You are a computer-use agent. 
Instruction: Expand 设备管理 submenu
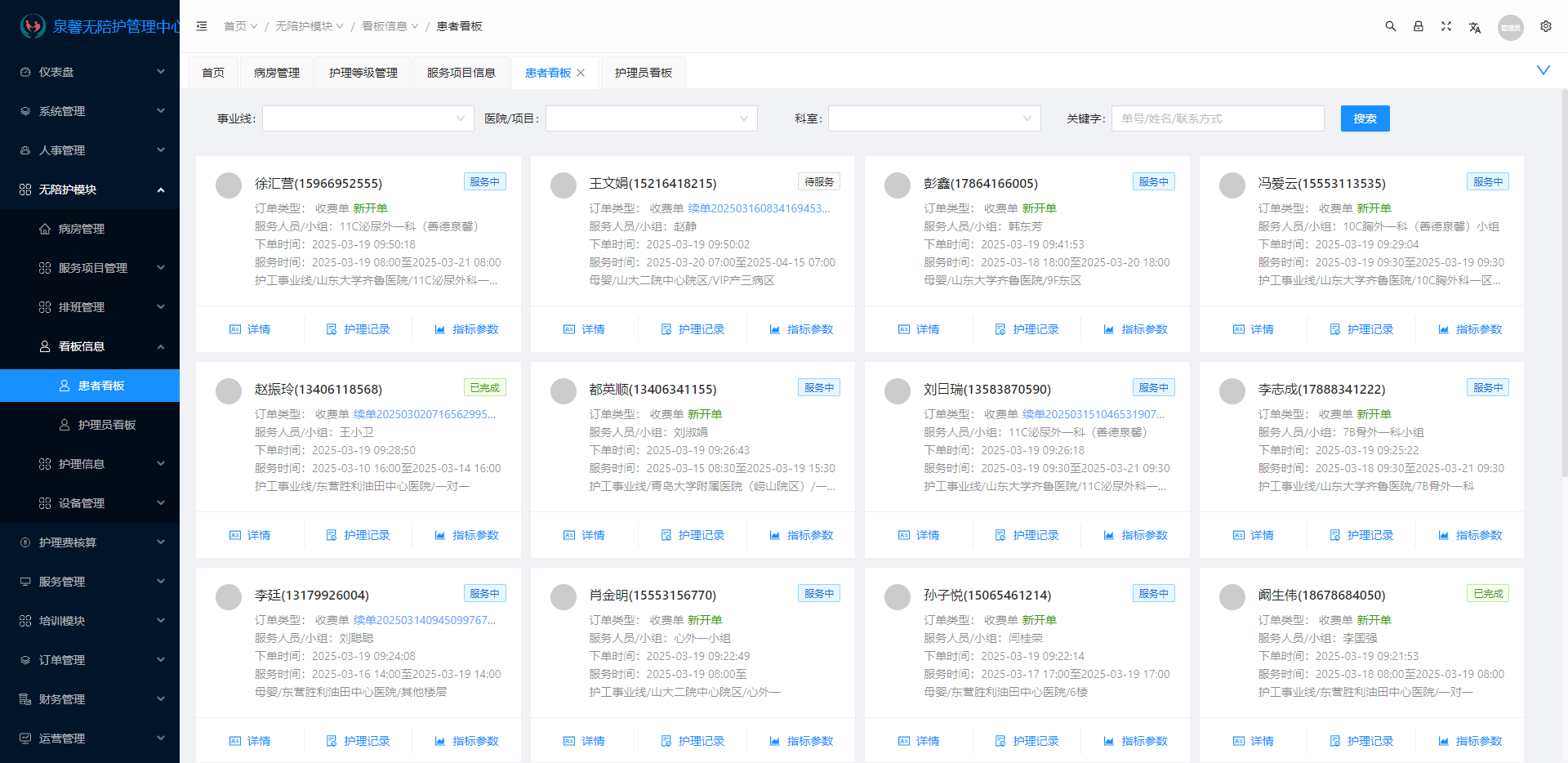90,503
